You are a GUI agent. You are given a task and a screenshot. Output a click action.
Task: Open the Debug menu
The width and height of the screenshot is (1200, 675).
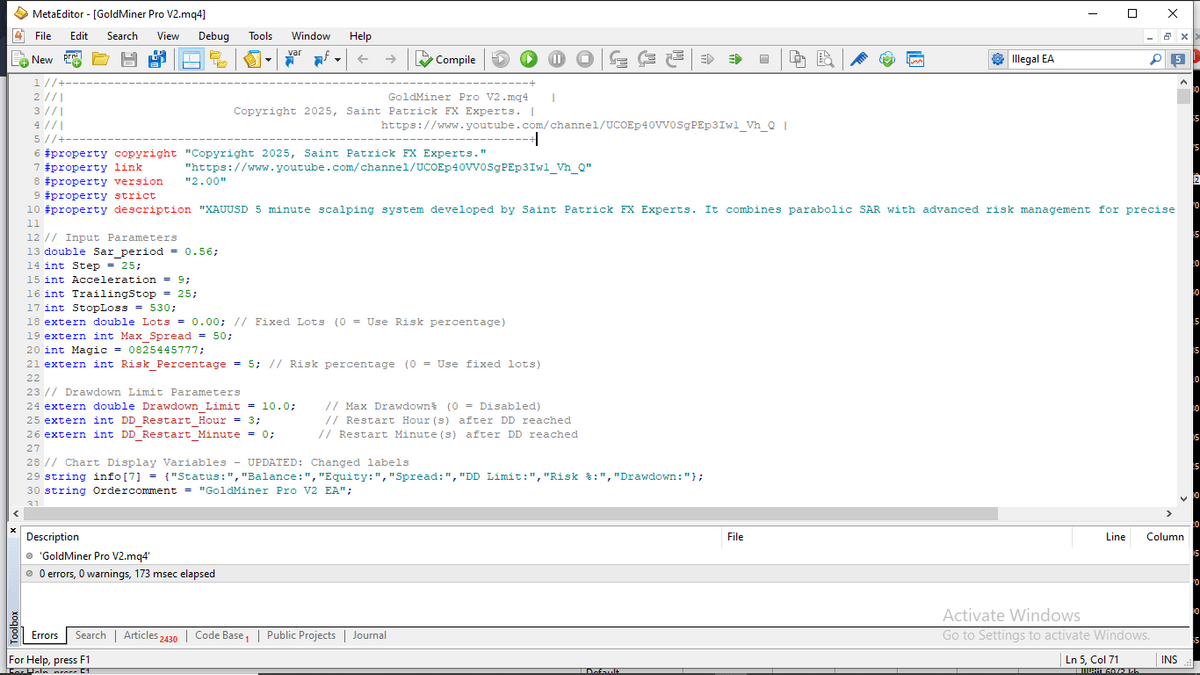click(x=213, y=36)
